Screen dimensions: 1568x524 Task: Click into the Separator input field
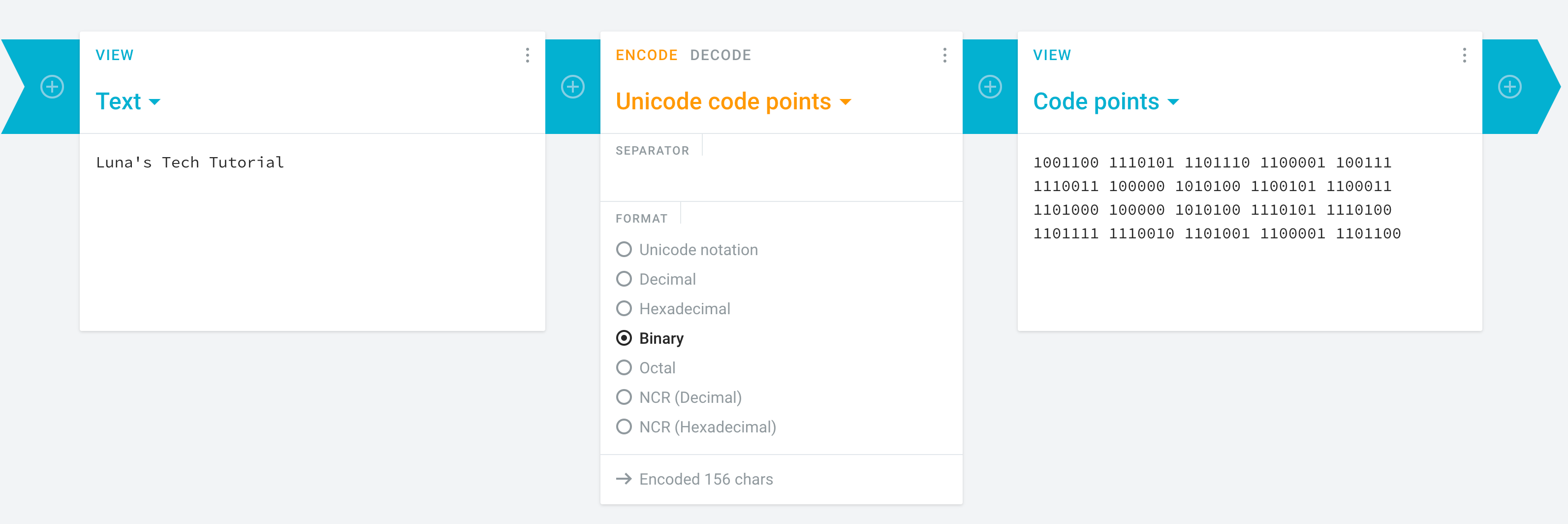point(781,179)
